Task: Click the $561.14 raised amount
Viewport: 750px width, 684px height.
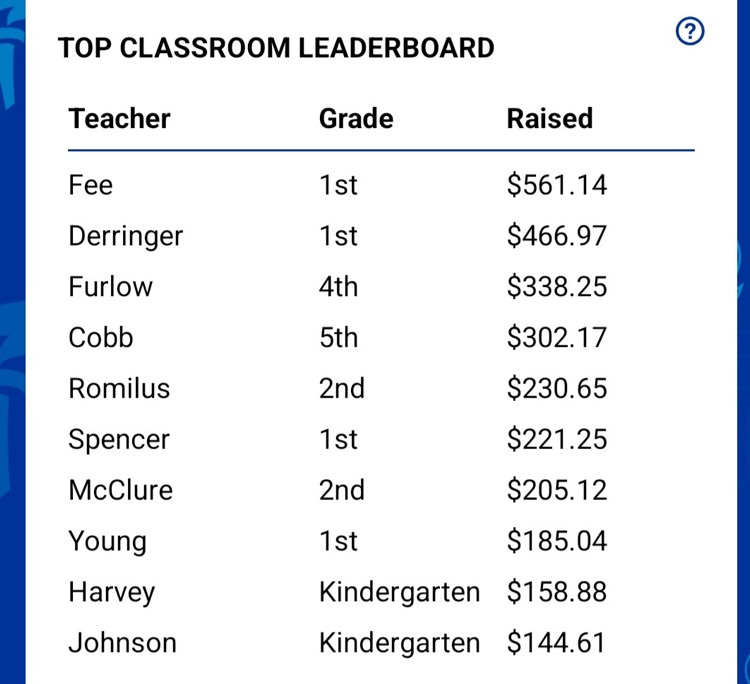Action: coord(557,185)
